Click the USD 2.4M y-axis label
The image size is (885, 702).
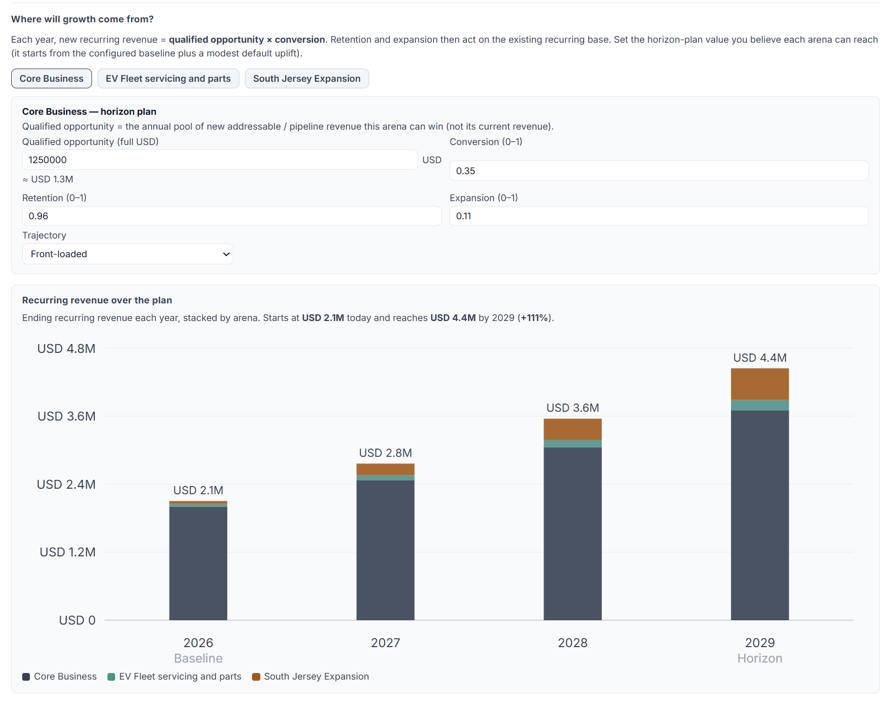coord(66,485)
